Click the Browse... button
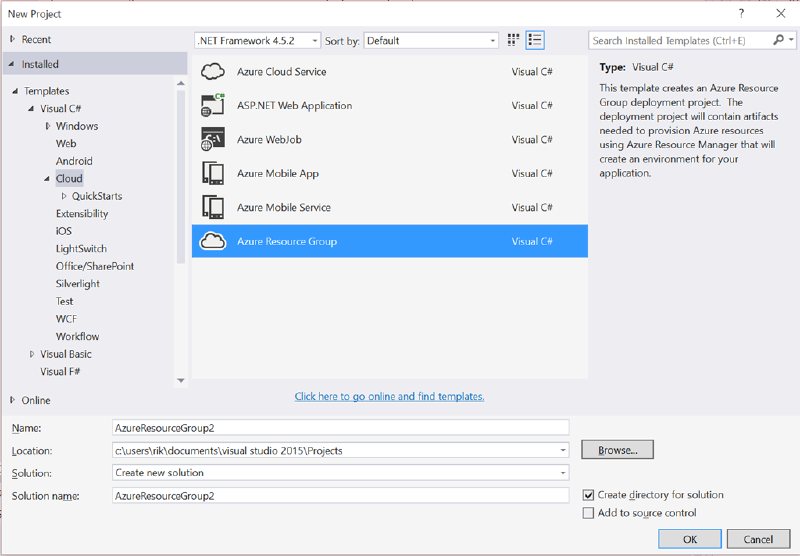The image size is (800, 556). pos(617,450)
